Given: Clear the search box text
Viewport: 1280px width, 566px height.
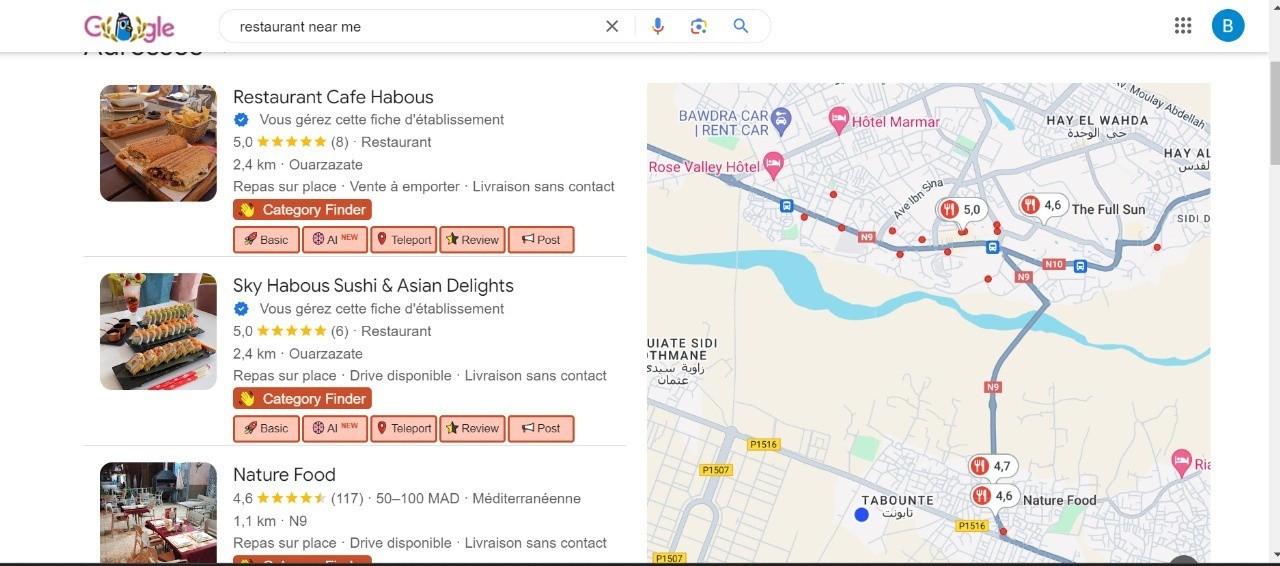Looking at the screenshot, I should pos(612,26).
